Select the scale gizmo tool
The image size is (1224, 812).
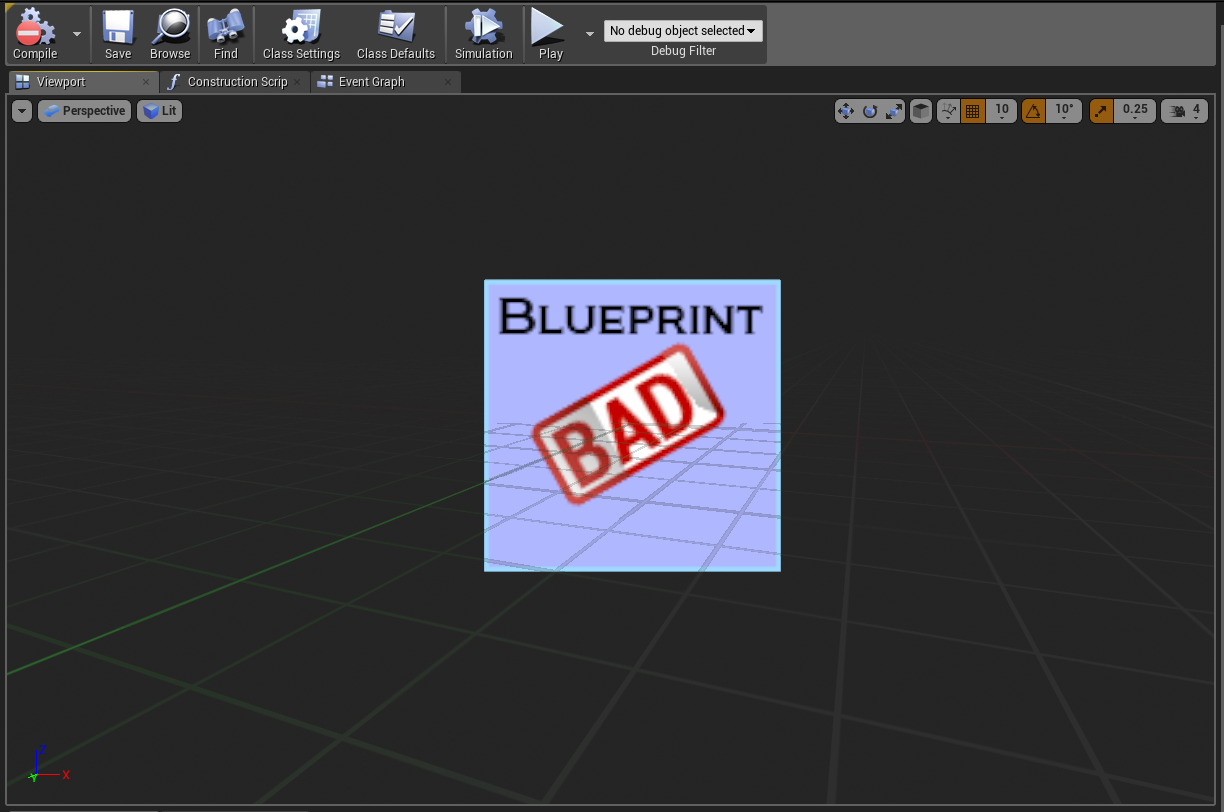(894, 111)
